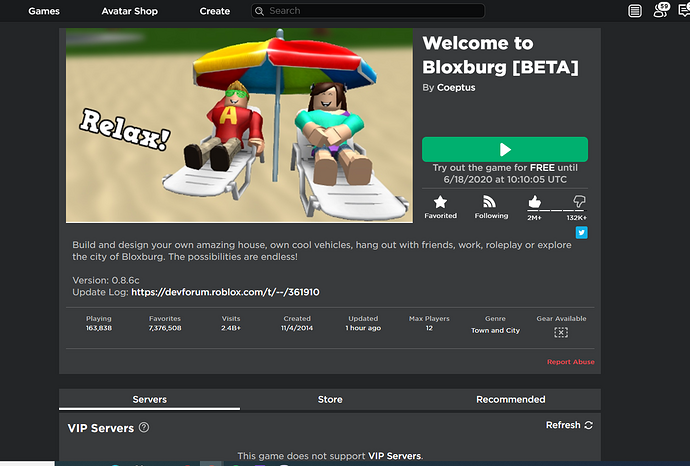Refresh the servers list
Screen dimensions: 690x466
[569, 425]
